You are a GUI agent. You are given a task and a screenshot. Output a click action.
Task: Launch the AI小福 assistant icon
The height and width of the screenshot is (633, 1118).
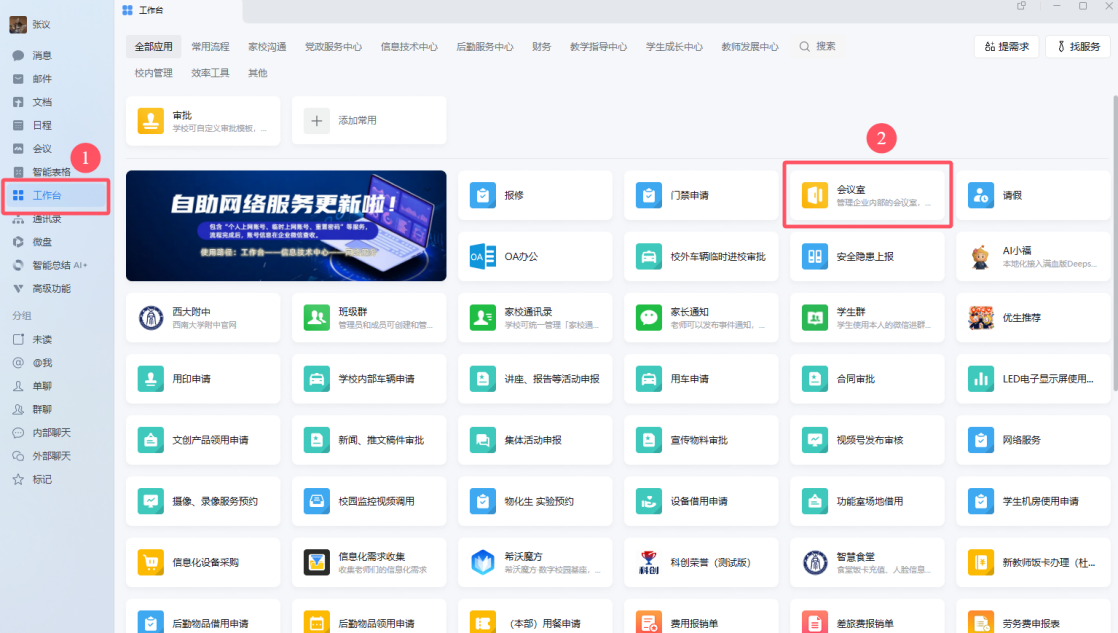pyautogui.click(x=981, y=257)
